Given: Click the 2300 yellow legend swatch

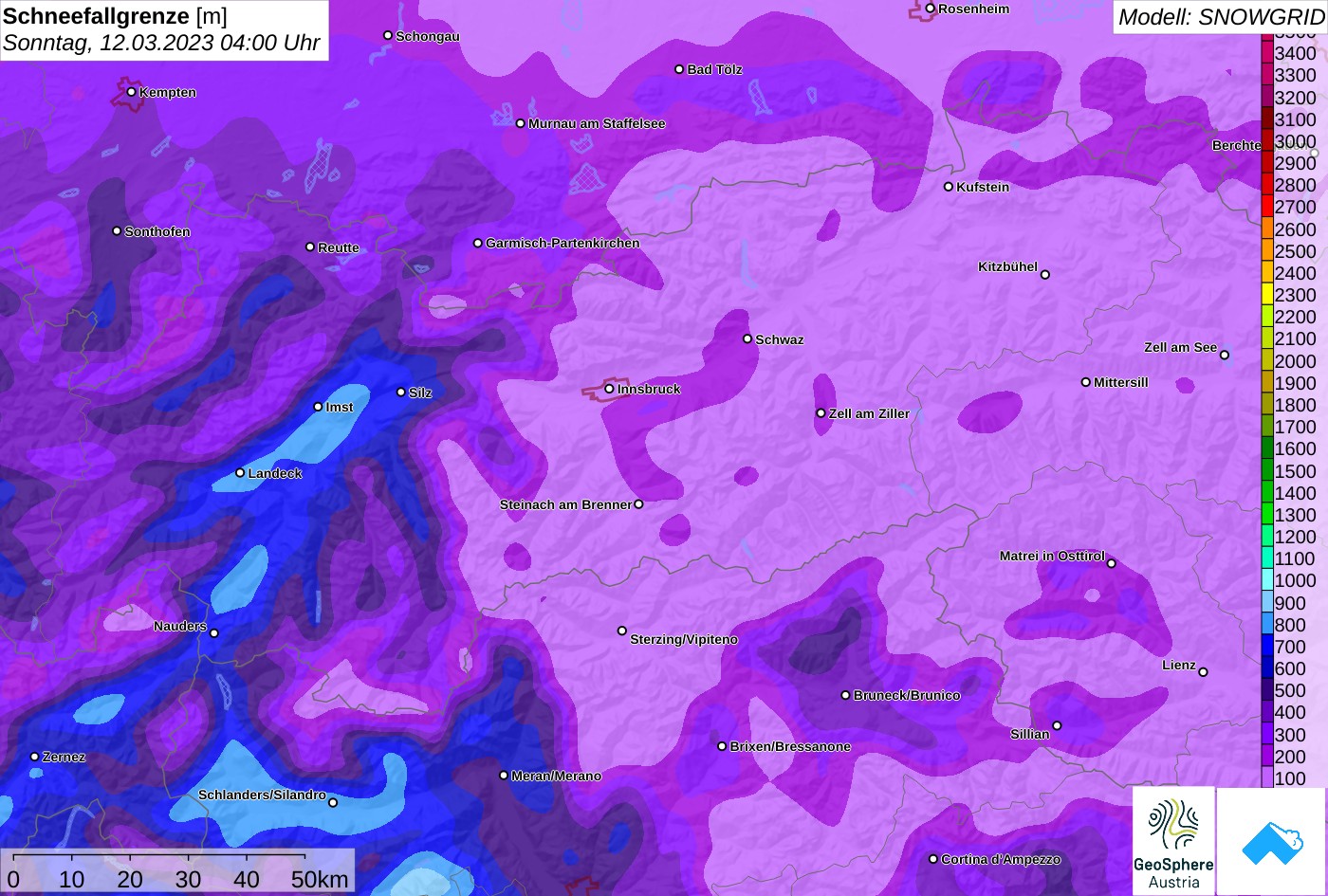Looking at the screenshot, I should [x=1266, y=295].
